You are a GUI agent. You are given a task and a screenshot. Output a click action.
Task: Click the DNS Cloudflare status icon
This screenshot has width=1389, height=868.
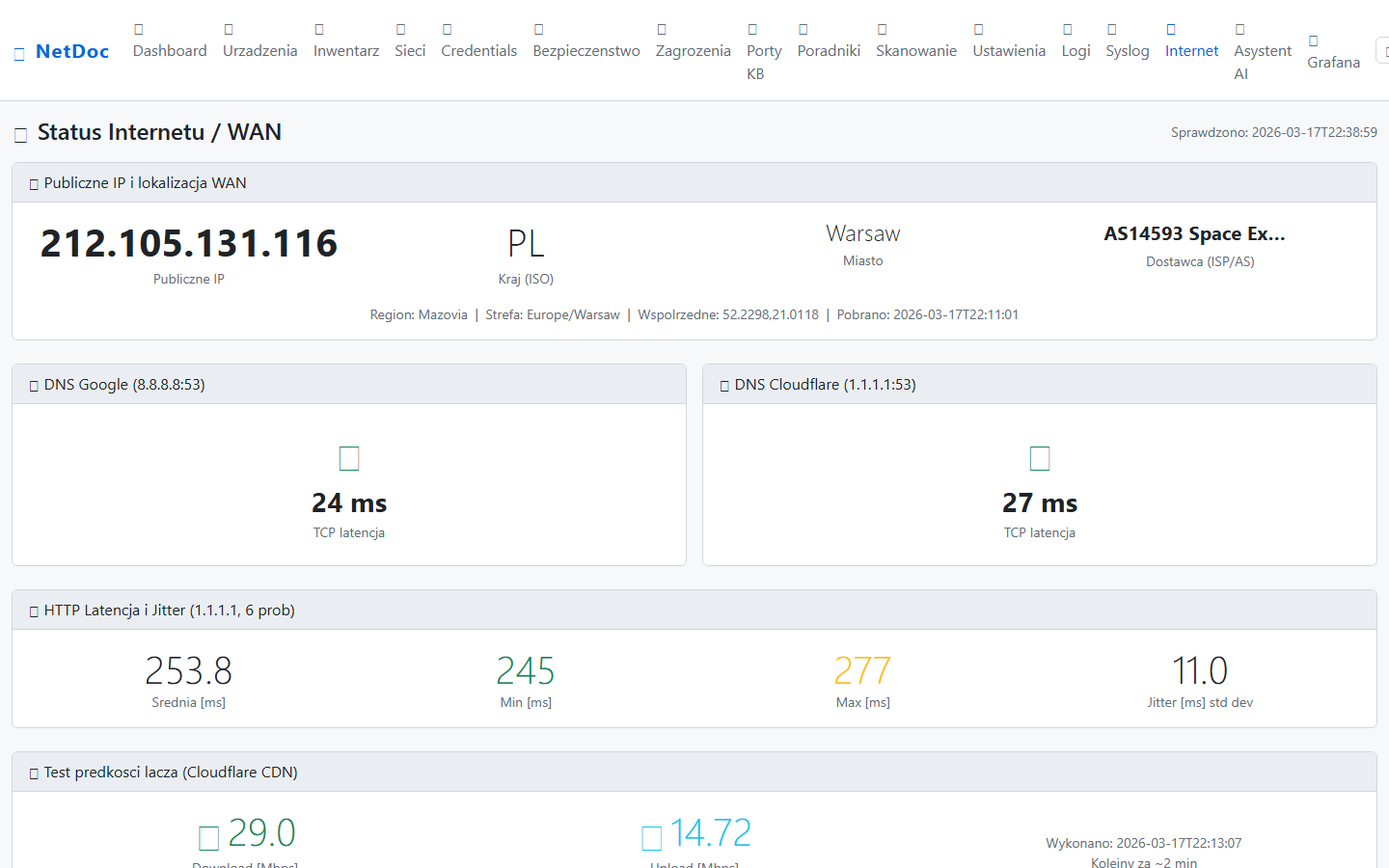[1040, 458]
